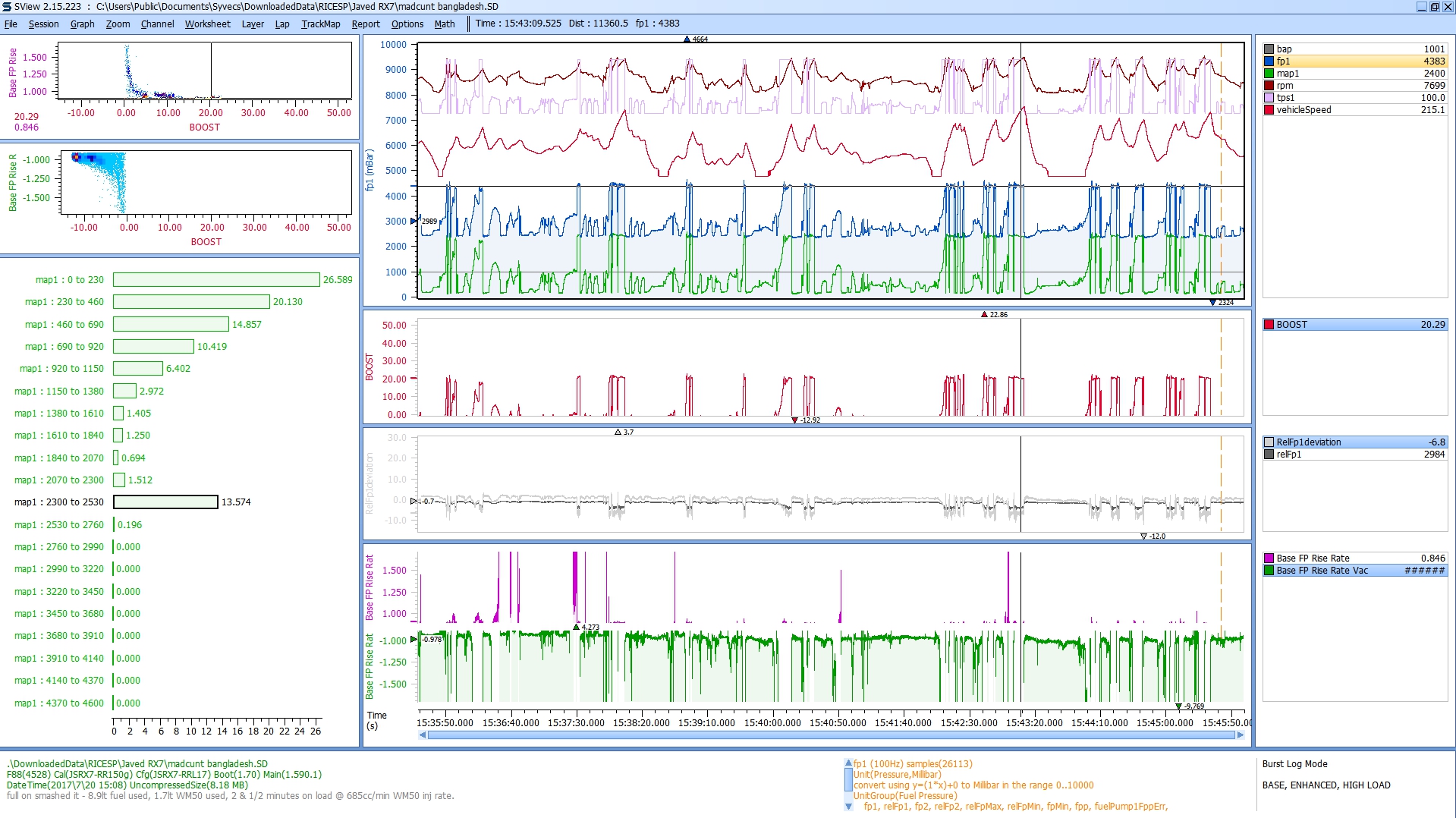This screenshot has height=818, width=1456.
Task: Click the restore window button
Action: tap(1434, 7)
